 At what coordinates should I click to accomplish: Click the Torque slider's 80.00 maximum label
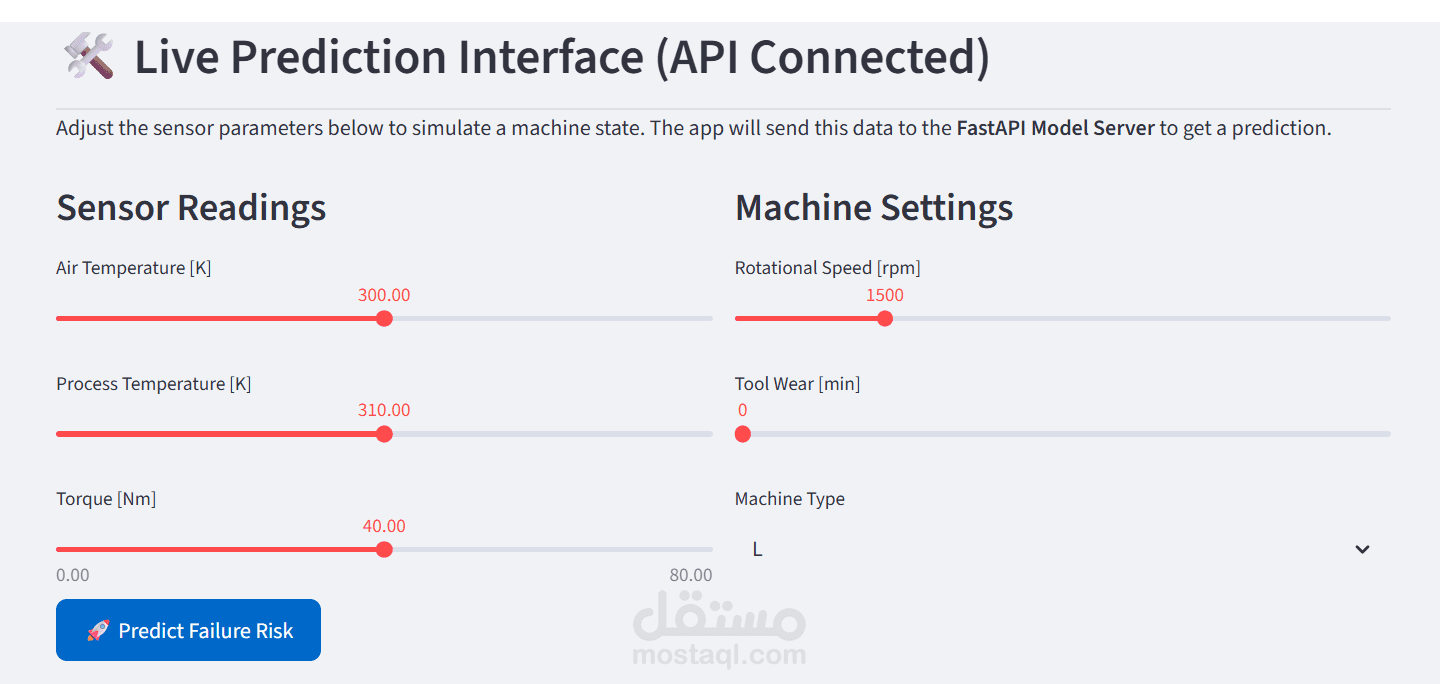(690, 575)
